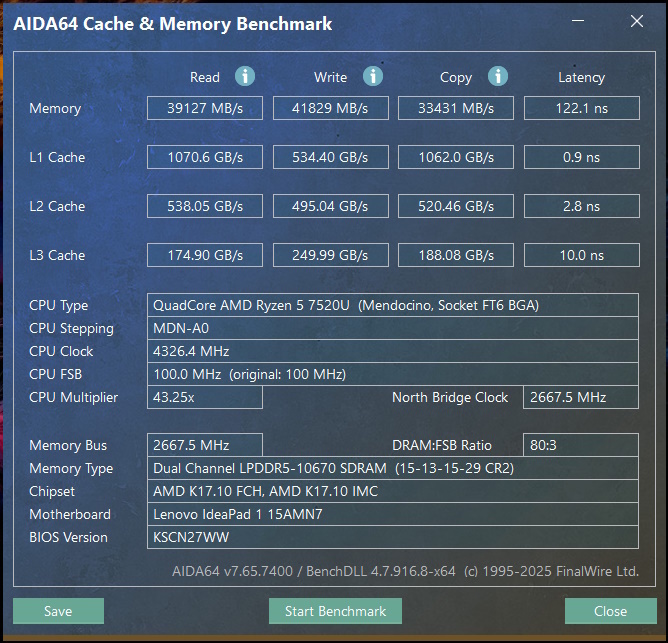Click the L3 Cache read value 174.90 GB/s
This screenshot has height=643, width=668.
coord(205,255)
